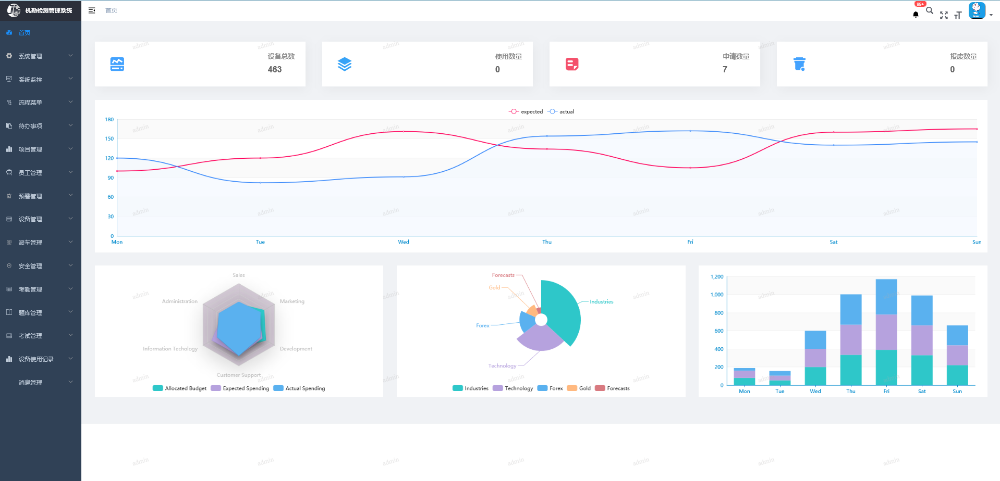Toggle the 'actual' line series legend
Image resolution: width=1000 pixels, height=481 pixels.
tap(561, 111)
